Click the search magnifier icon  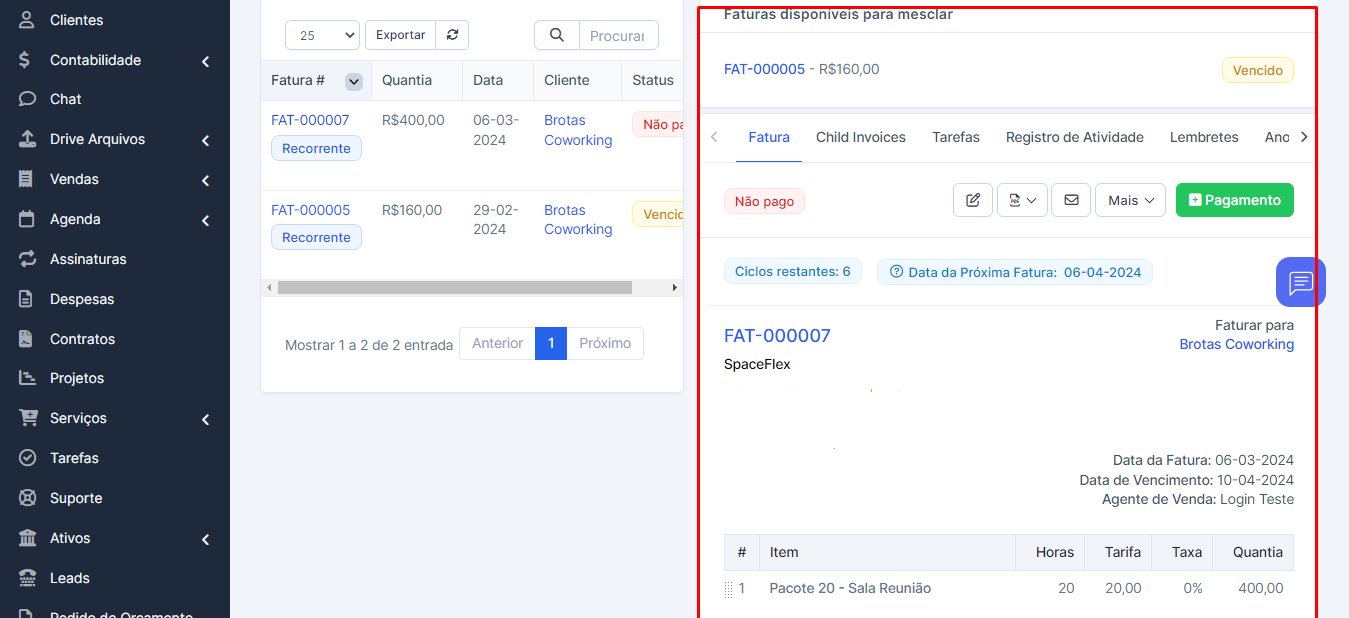(557, 35)
